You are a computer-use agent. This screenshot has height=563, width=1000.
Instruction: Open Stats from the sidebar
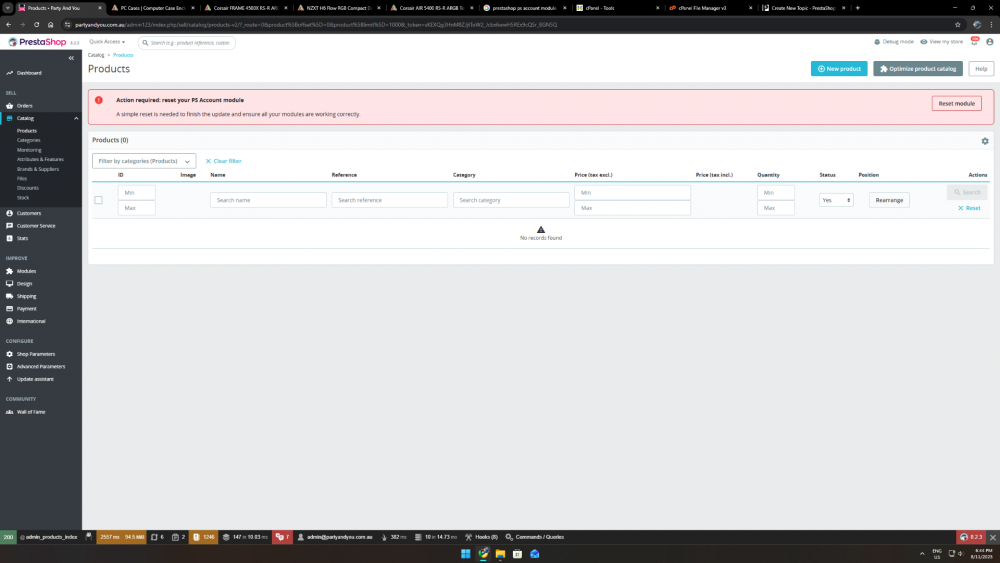point(22,238)
